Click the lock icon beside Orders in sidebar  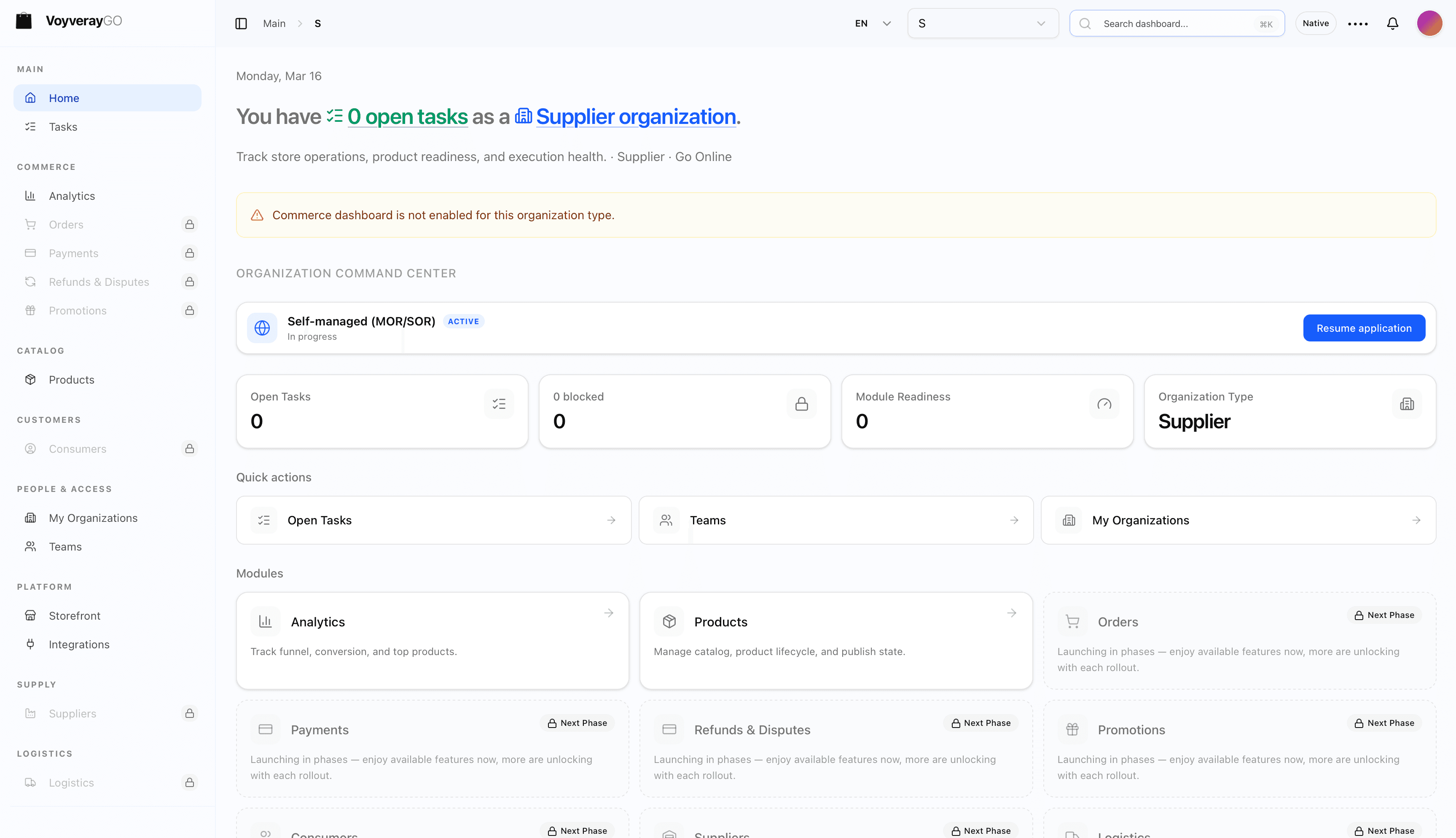tap(189, 224)
